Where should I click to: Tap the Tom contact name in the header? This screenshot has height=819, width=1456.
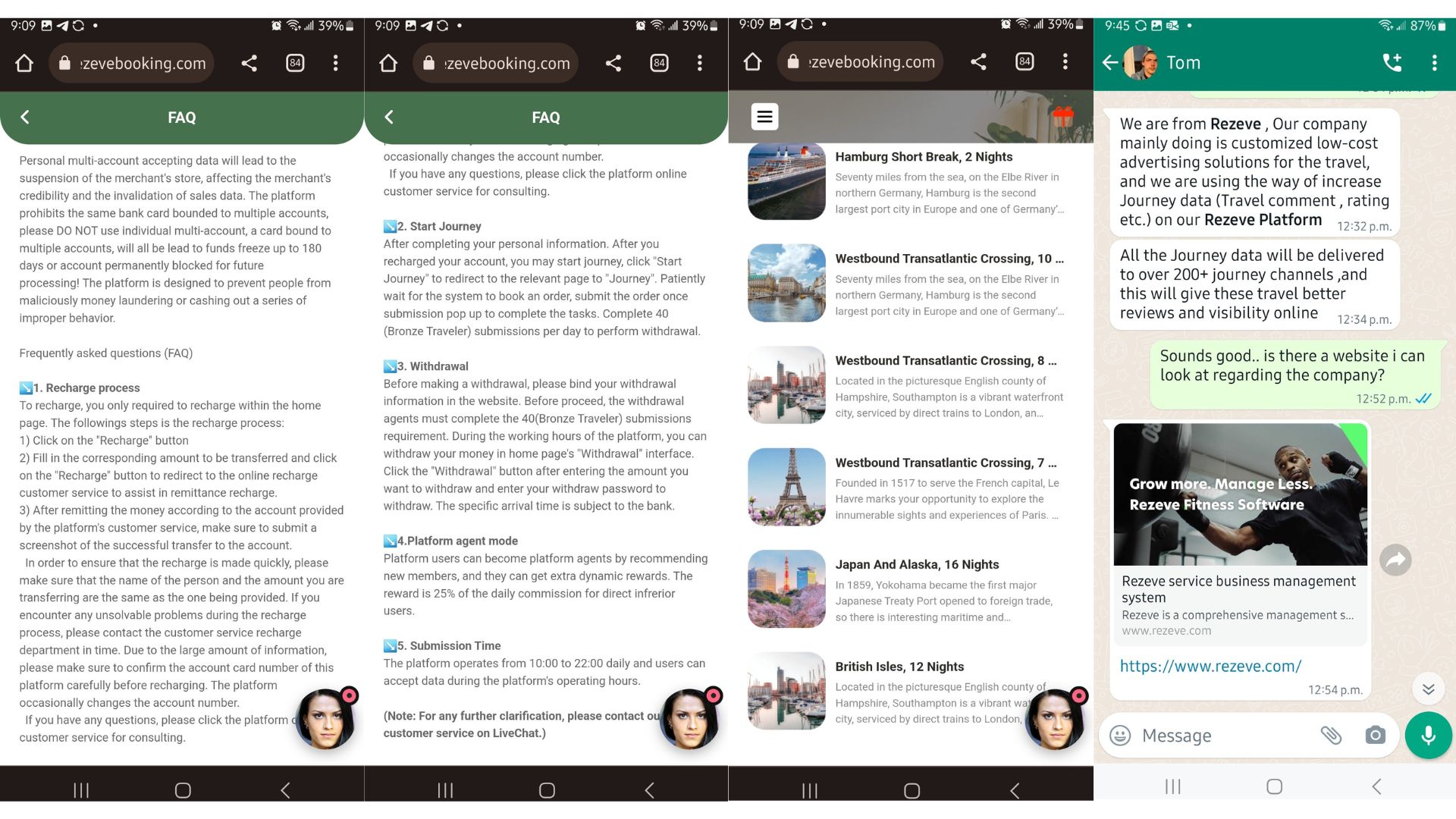click(x=1183, y=63)
